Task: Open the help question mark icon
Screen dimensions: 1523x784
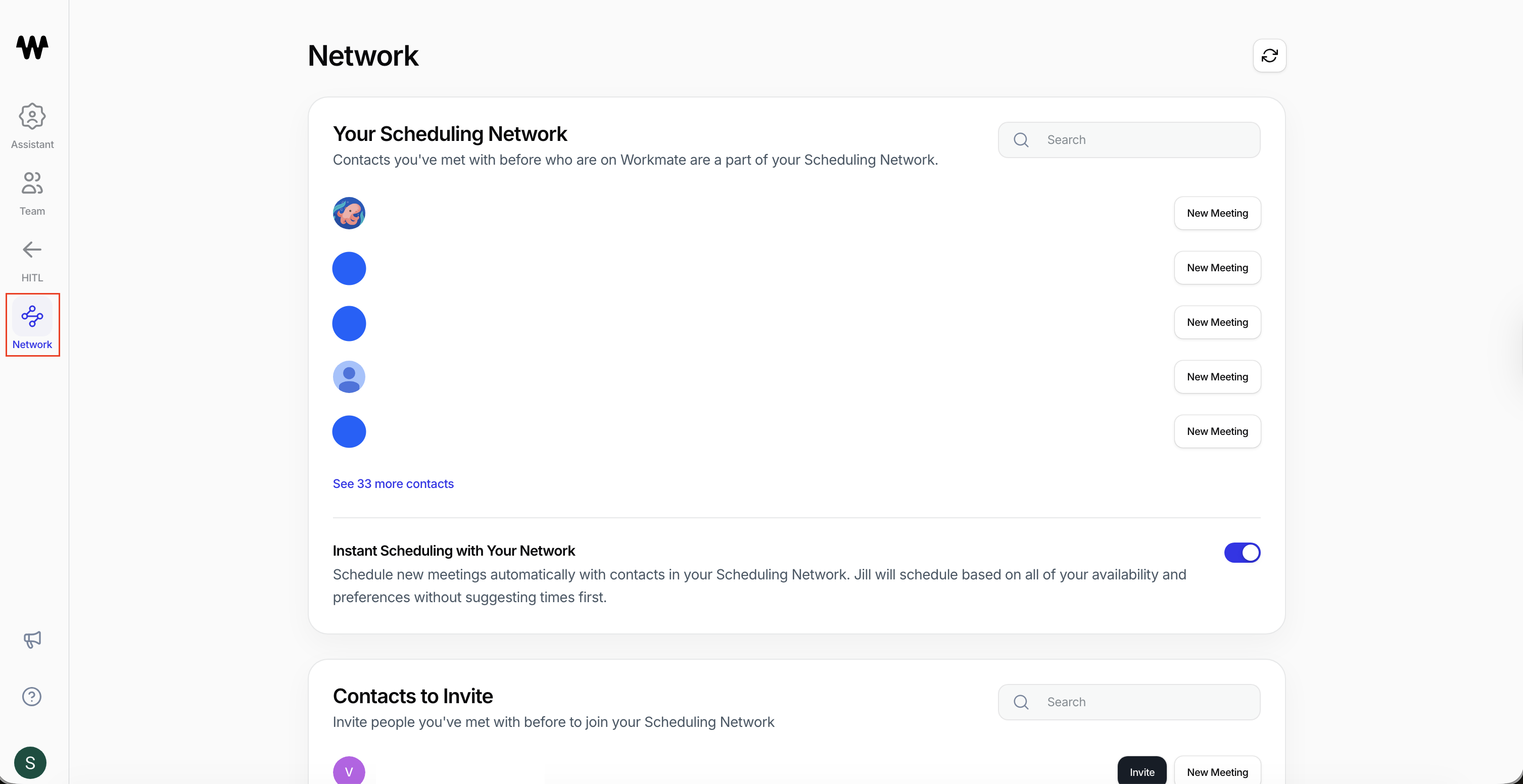Action: tap(32, 697)
